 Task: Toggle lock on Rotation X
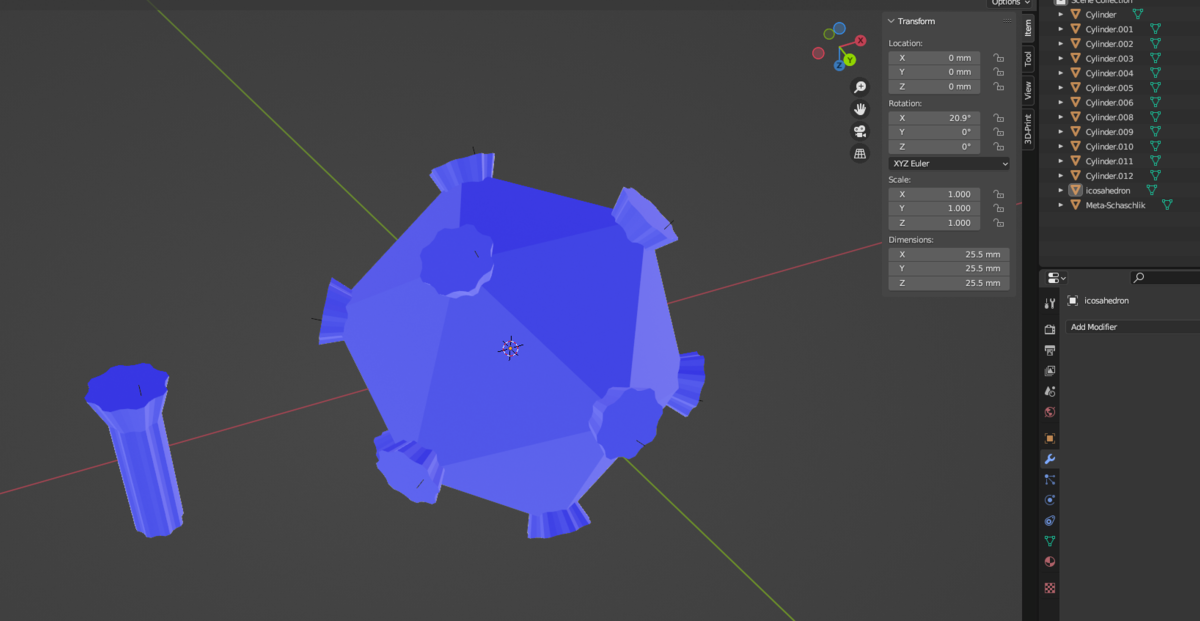[x=998, y=118]
